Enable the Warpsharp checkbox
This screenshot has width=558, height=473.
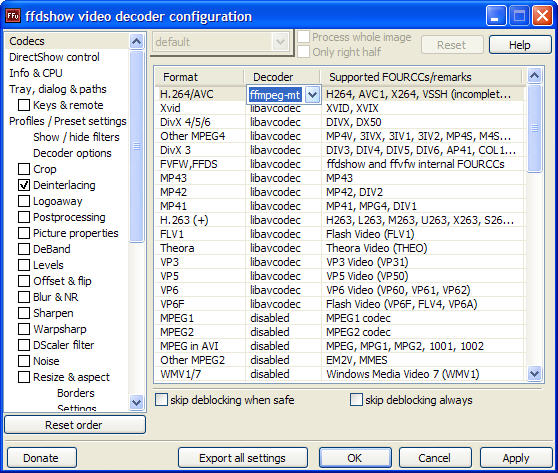24,329
